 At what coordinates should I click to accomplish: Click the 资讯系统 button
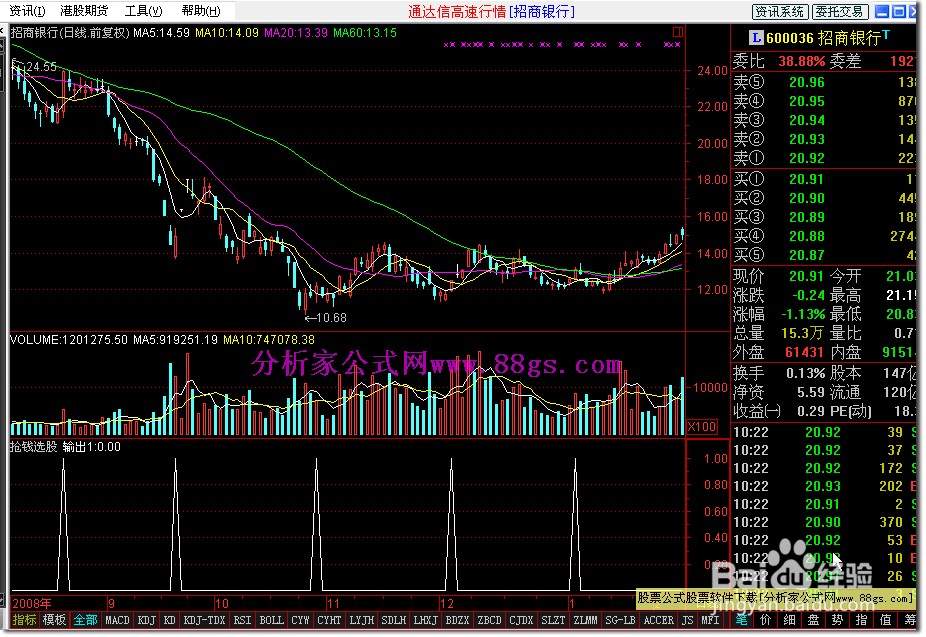[x=779, y=11]
